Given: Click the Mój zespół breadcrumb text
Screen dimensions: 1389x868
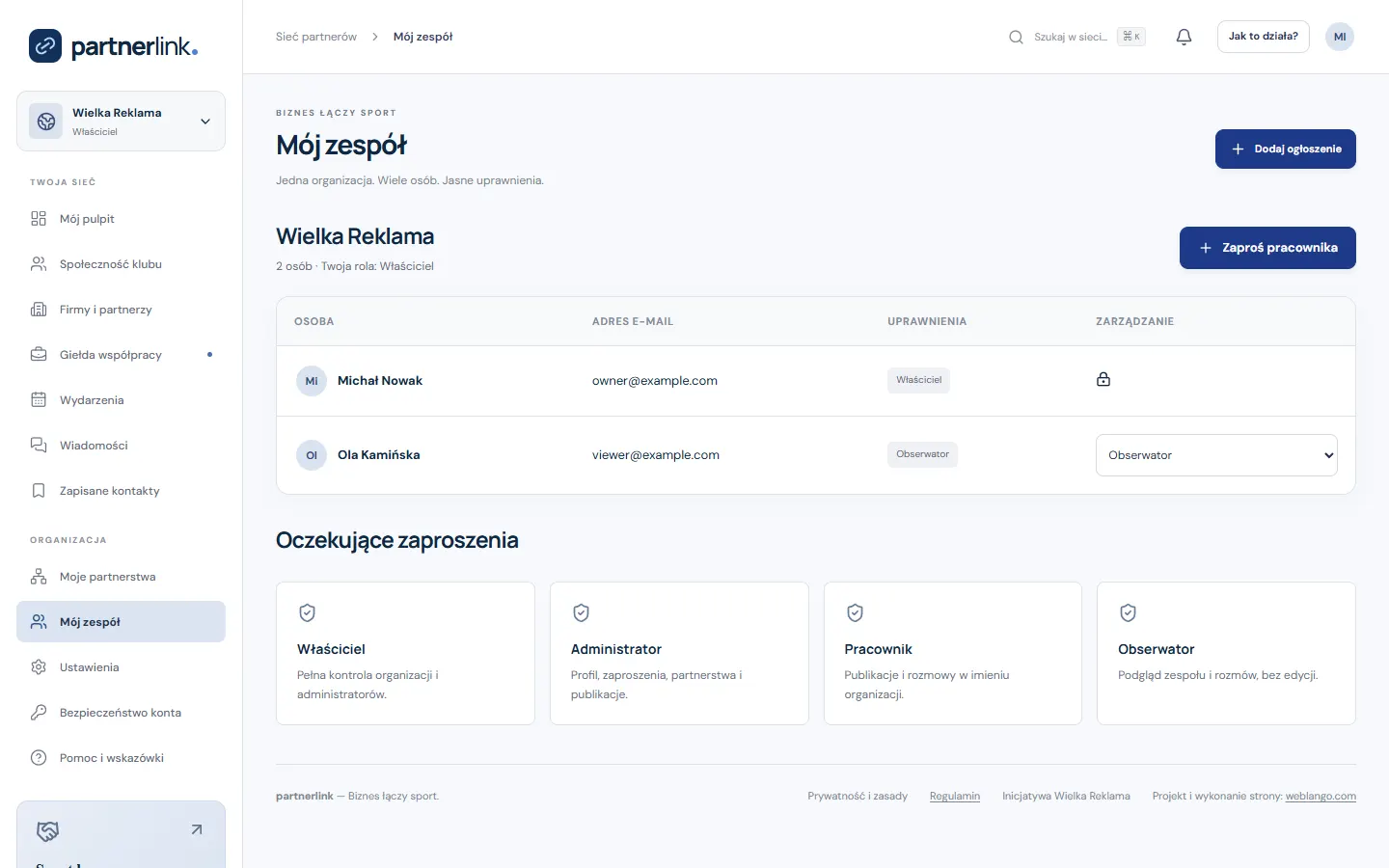Looking at the screenshot, I should point(422,37).
